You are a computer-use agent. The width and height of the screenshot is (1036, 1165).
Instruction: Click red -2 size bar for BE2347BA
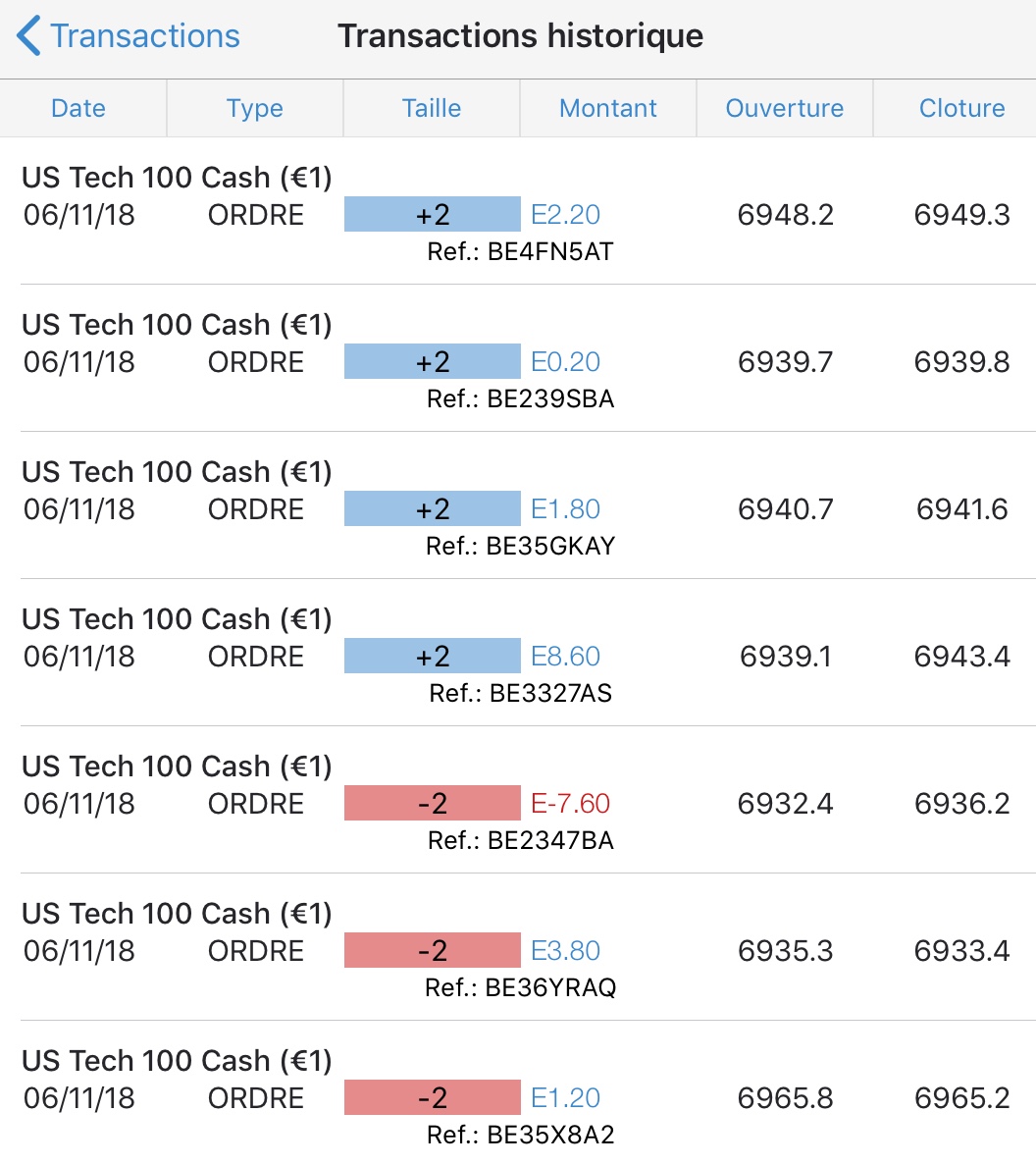[432, 804]
